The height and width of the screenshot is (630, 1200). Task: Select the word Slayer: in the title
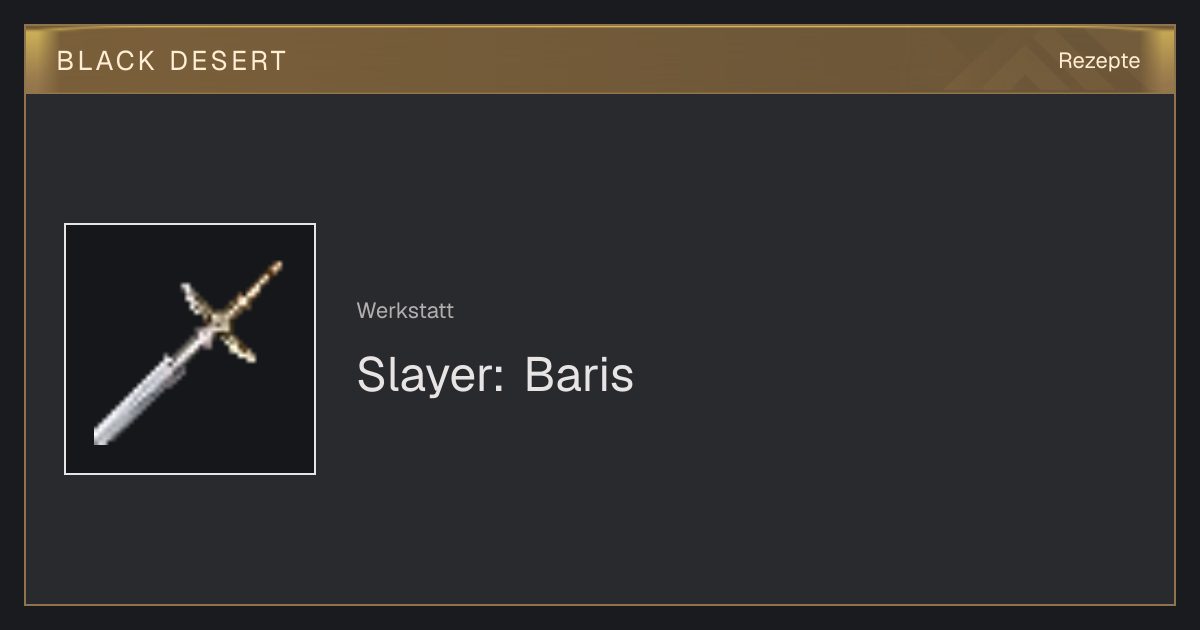click(431, 375)
